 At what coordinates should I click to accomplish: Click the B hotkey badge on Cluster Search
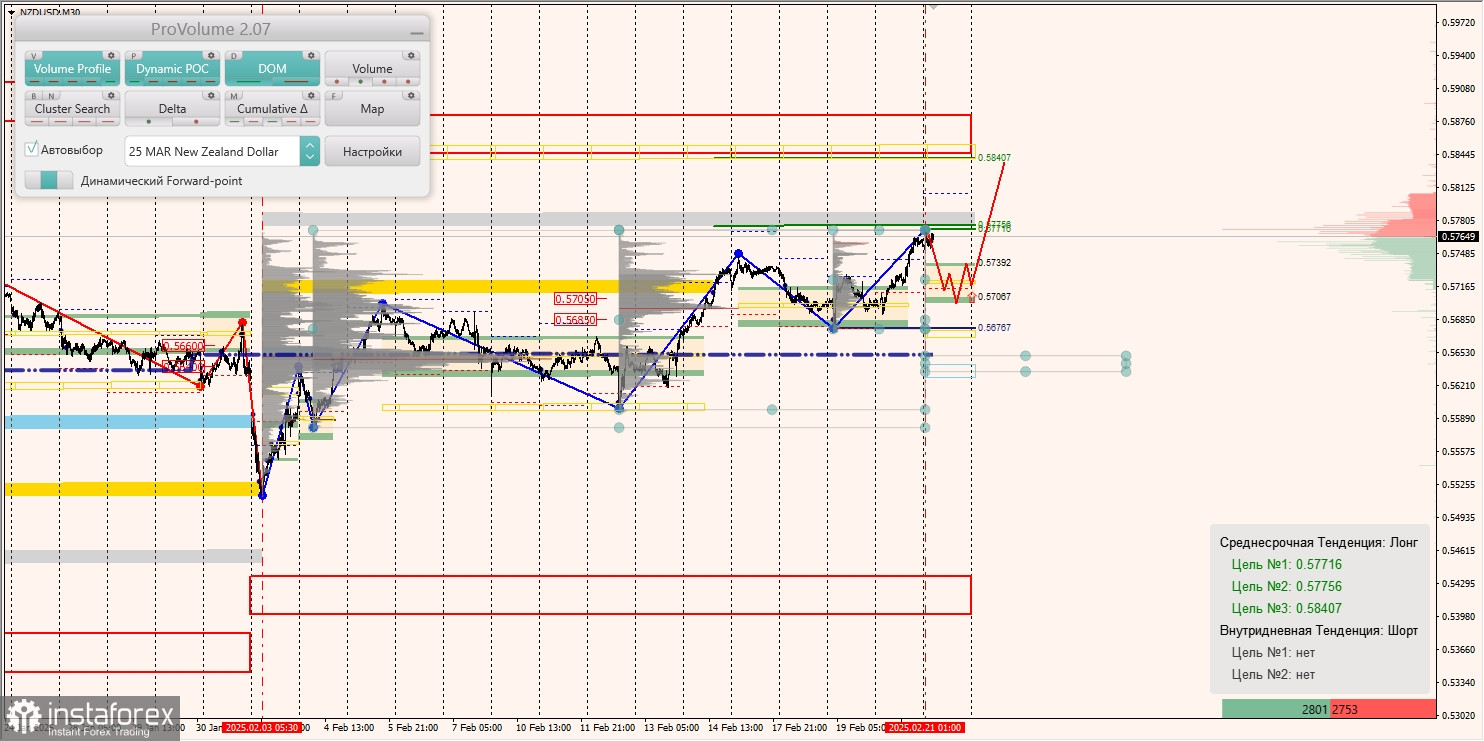tap(34, 96)
